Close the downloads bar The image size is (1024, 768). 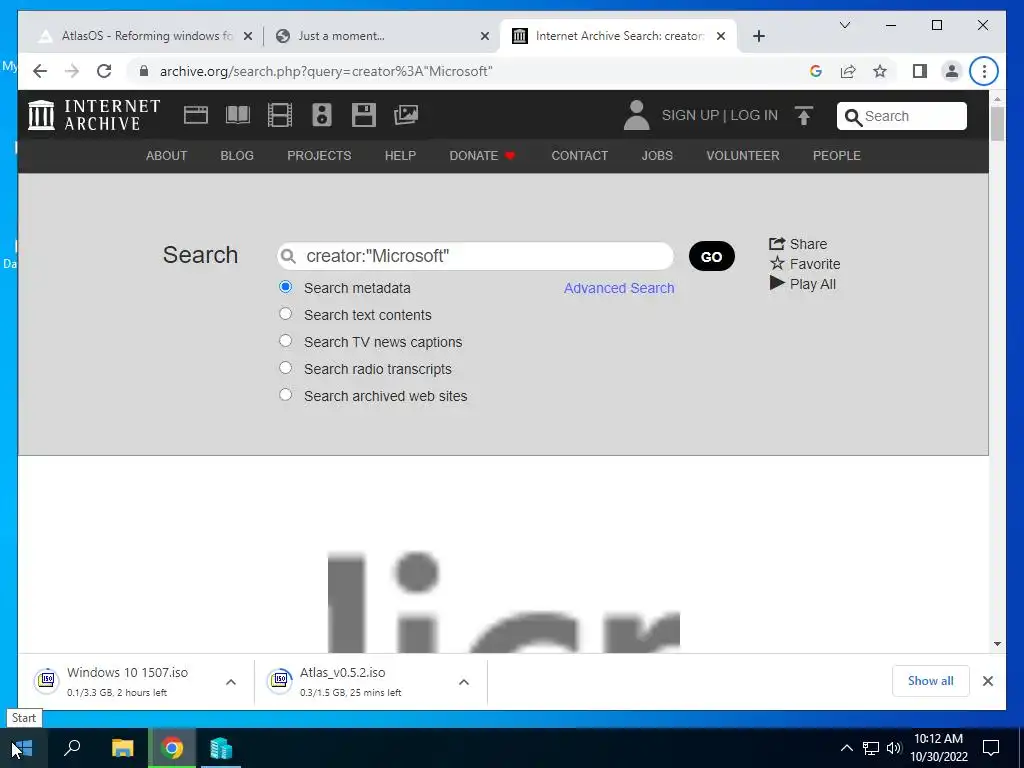coord(988,681)
